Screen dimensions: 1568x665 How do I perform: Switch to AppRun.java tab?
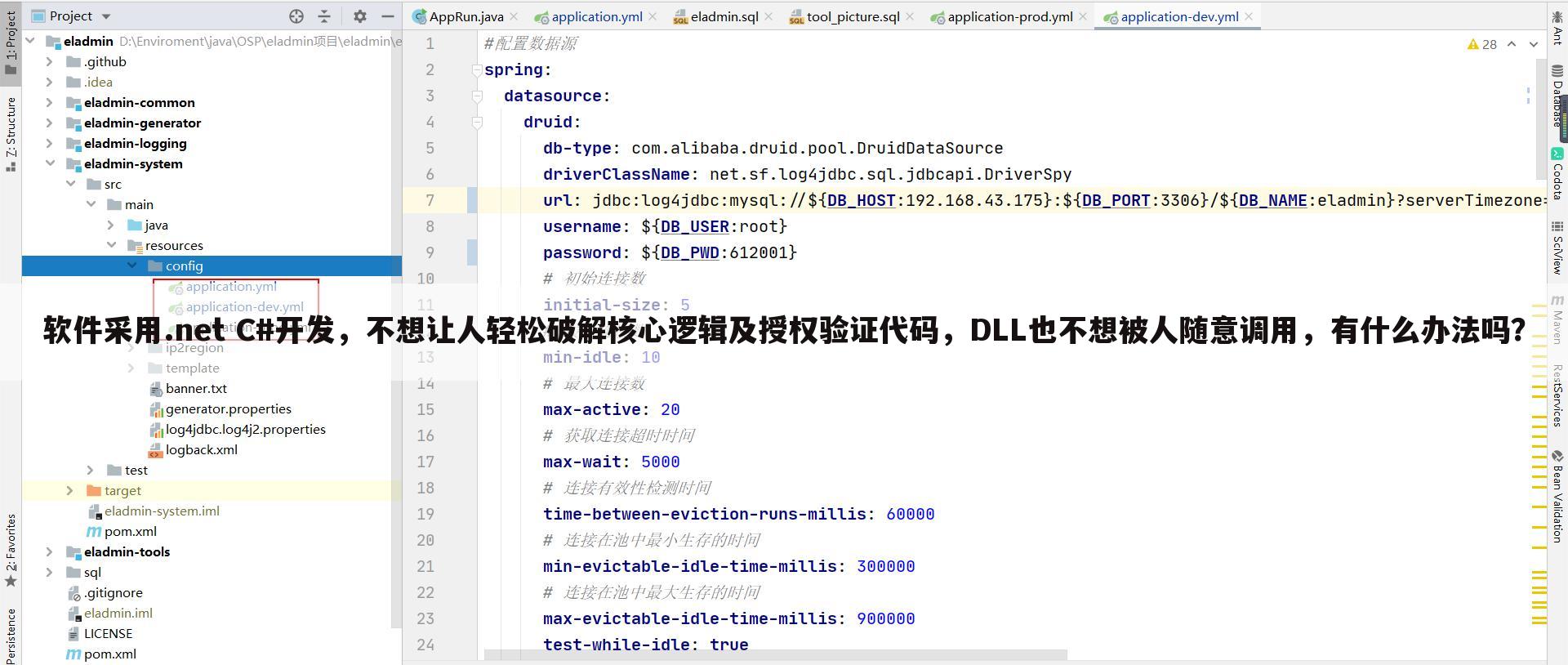coord(466,16)
